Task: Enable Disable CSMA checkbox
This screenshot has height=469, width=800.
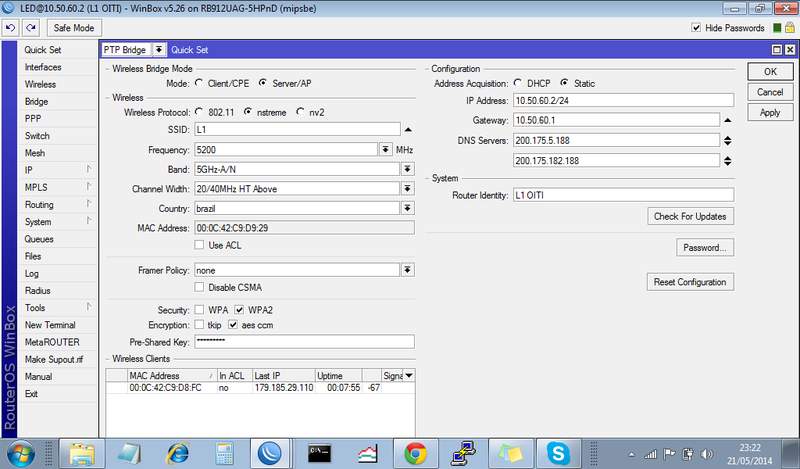Action: (x=199, y=287)
